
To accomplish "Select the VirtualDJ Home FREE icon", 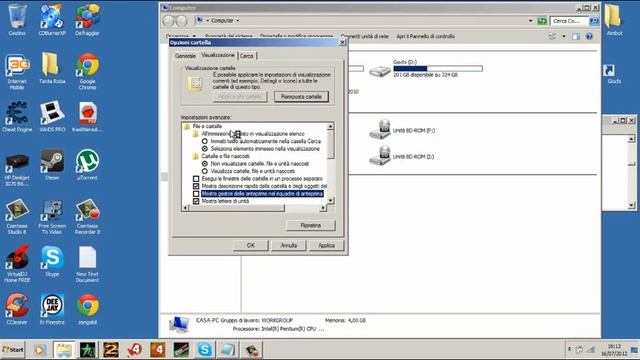I will [17, 264].
